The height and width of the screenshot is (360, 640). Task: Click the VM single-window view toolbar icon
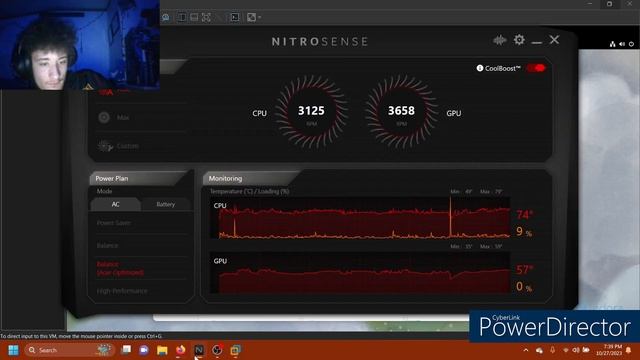(194, 17)
